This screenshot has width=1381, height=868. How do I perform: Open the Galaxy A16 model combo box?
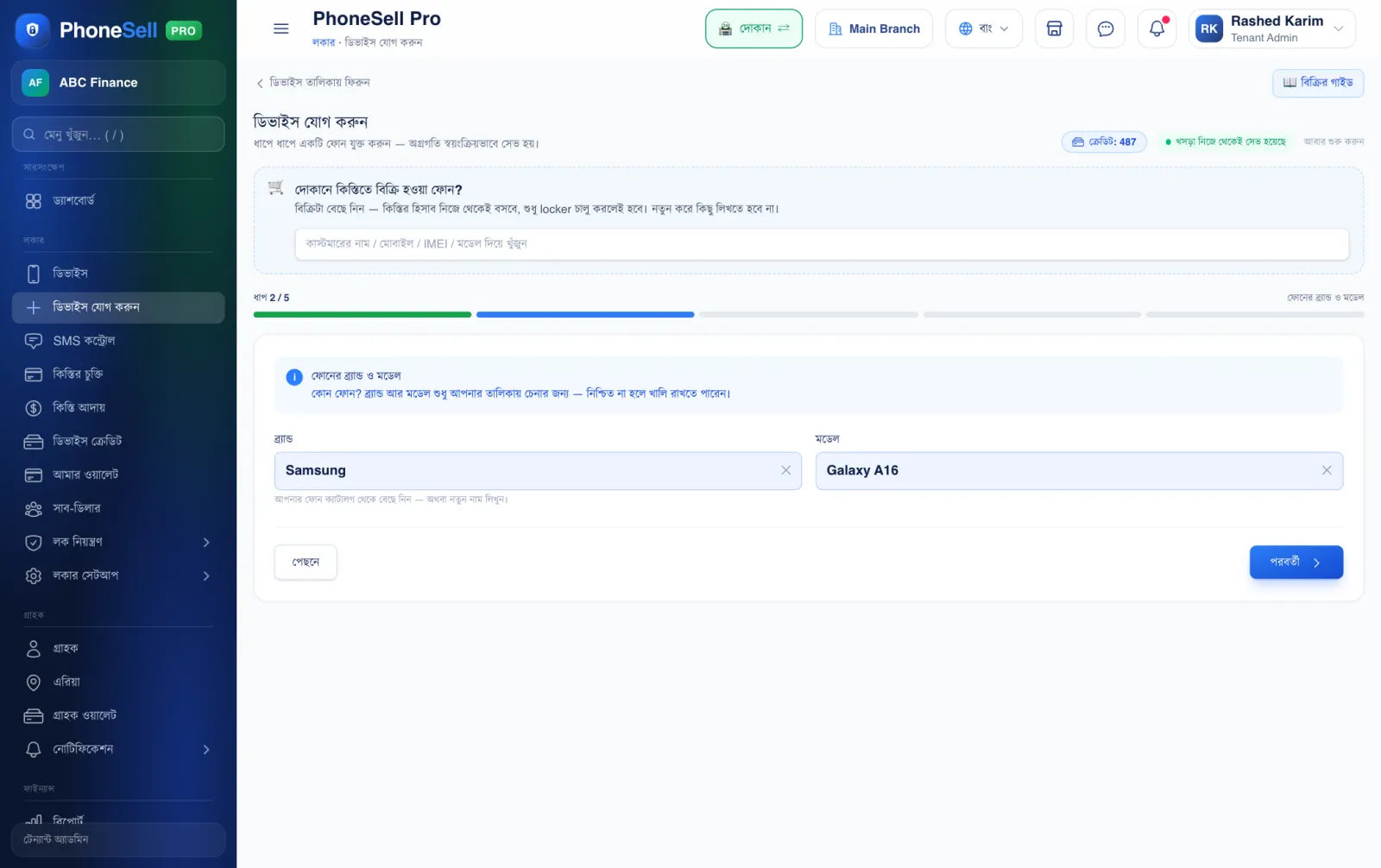point(1079,471)
